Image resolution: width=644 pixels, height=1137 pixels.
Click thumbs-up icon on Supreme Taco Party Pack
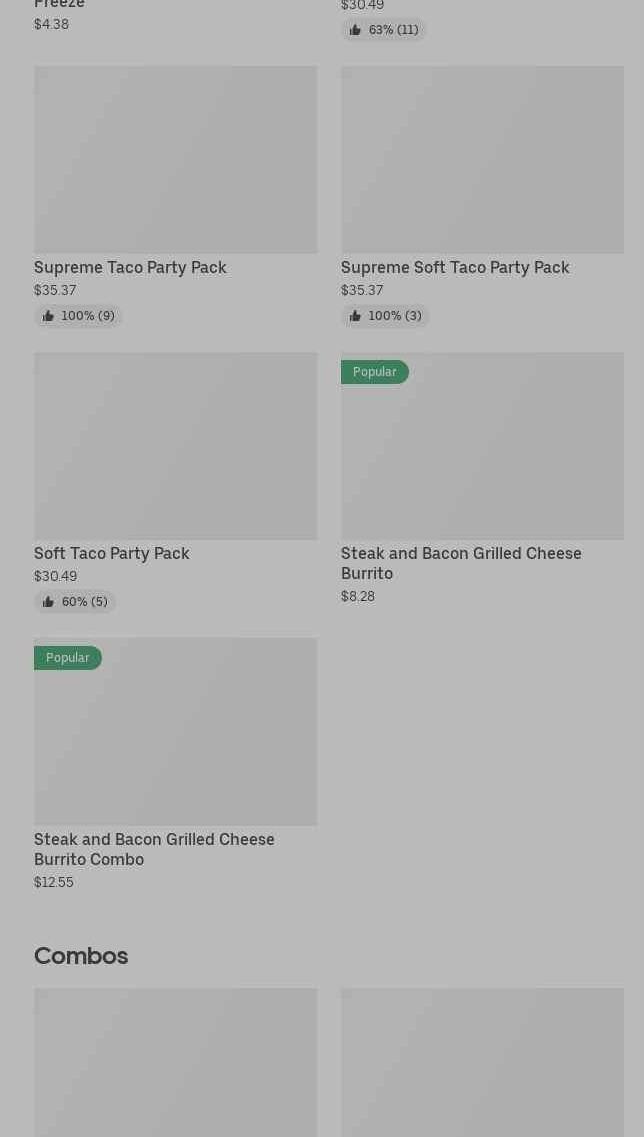pyautogui.click(x=48, y=316)
